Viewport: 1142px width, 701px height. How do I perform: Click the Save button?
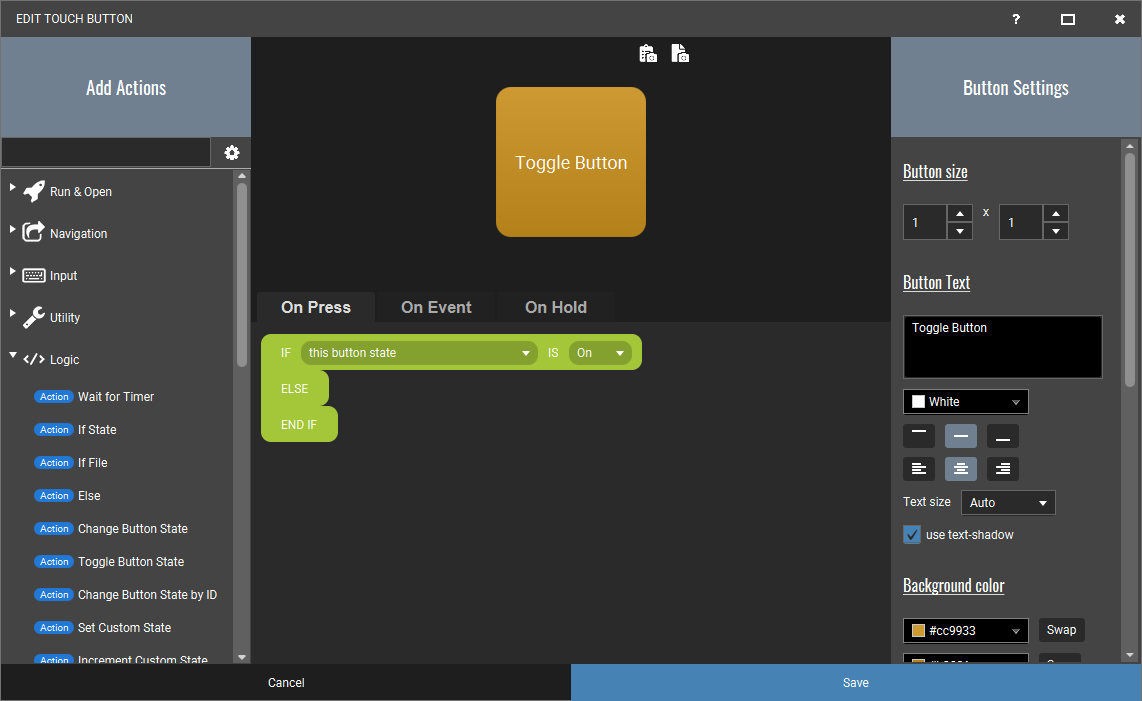point(856,683)
